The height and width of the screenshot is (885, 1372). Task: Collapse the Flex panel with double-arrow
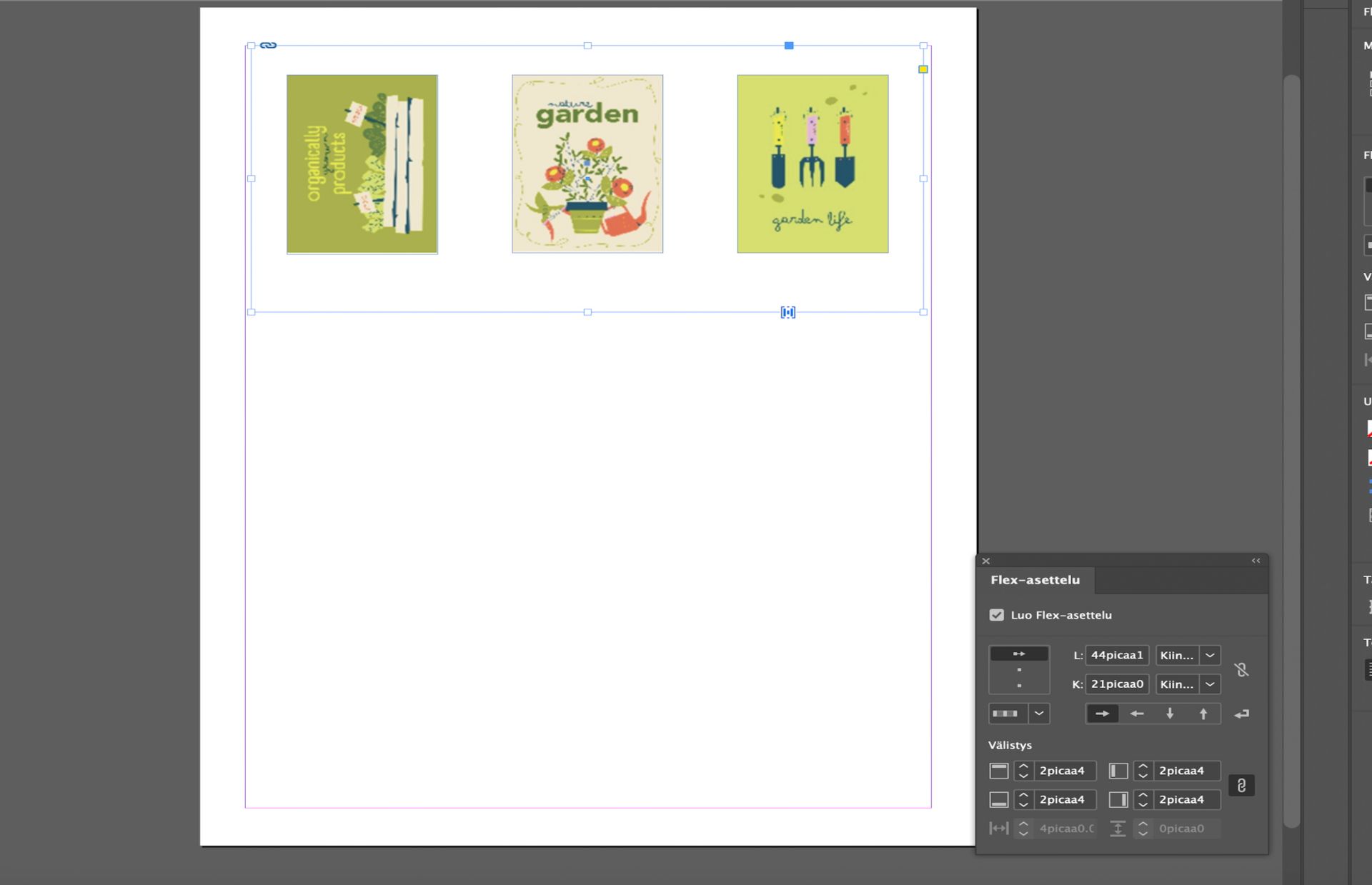pos(1256,561)
